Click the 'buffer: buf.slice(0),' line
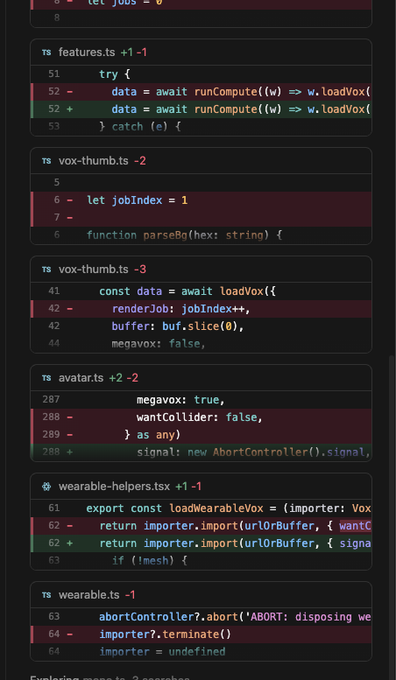Image resolution: width=396 pixels, height=680 pixels. [x=201, y=326]
